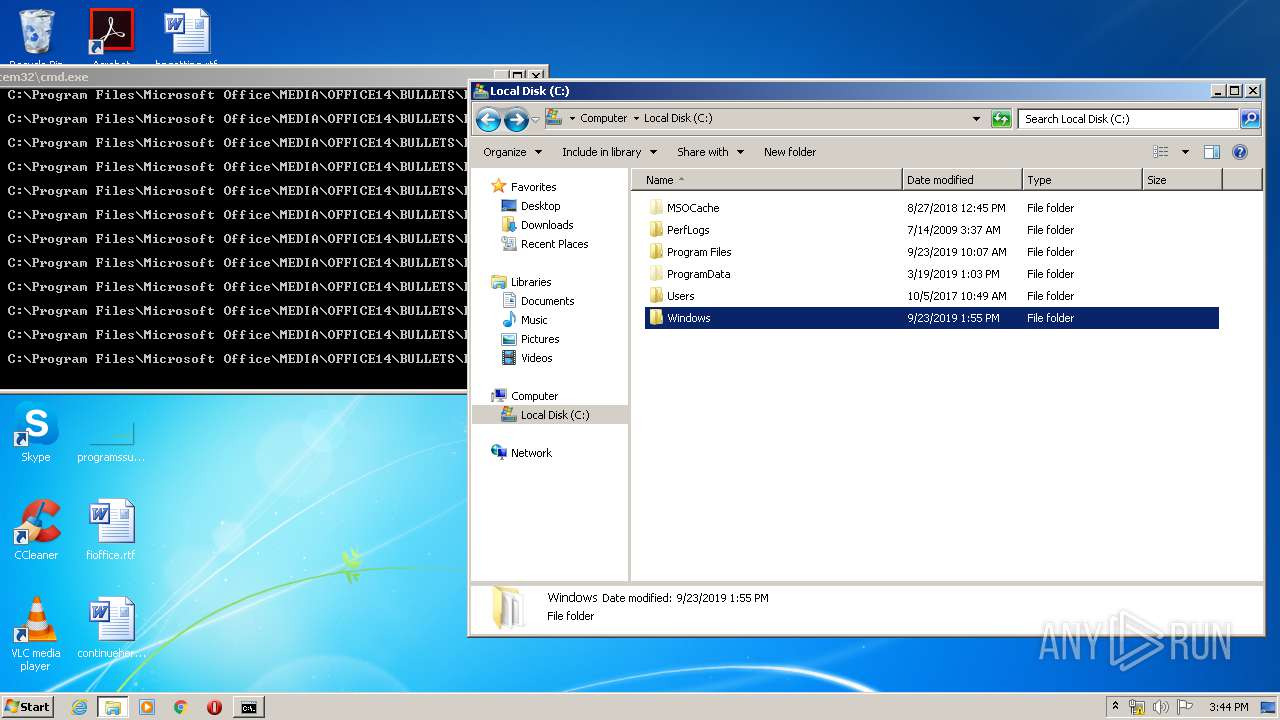The width and height of the screenshot is (1280, 720).
Task: Open continueher... Word document on the desktop
Action: pyautogui.click(x=111, y=629)
